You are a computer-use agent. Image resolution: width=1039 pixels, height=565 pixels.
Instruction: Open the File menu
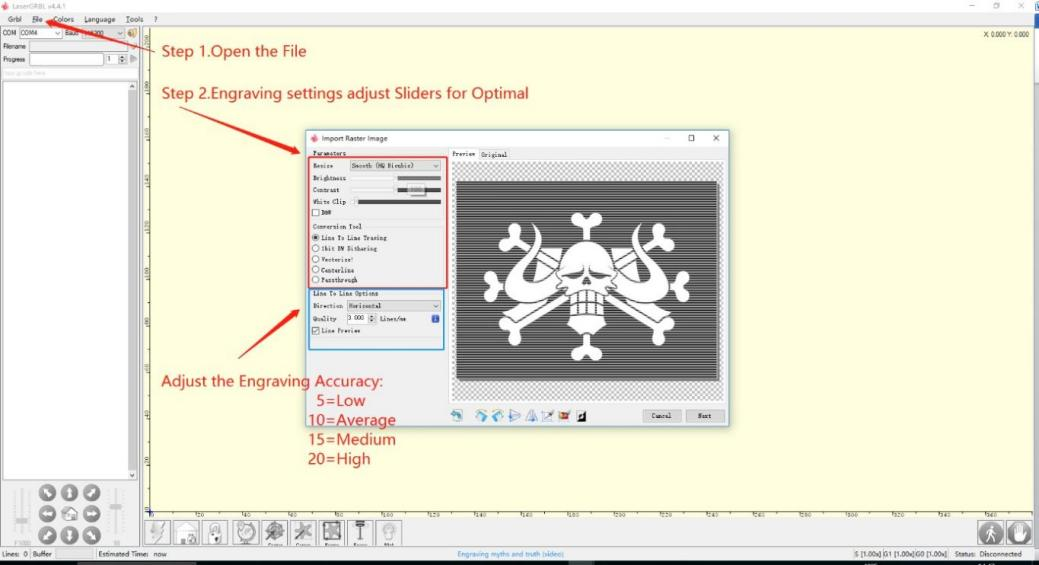tap(37, 19)
